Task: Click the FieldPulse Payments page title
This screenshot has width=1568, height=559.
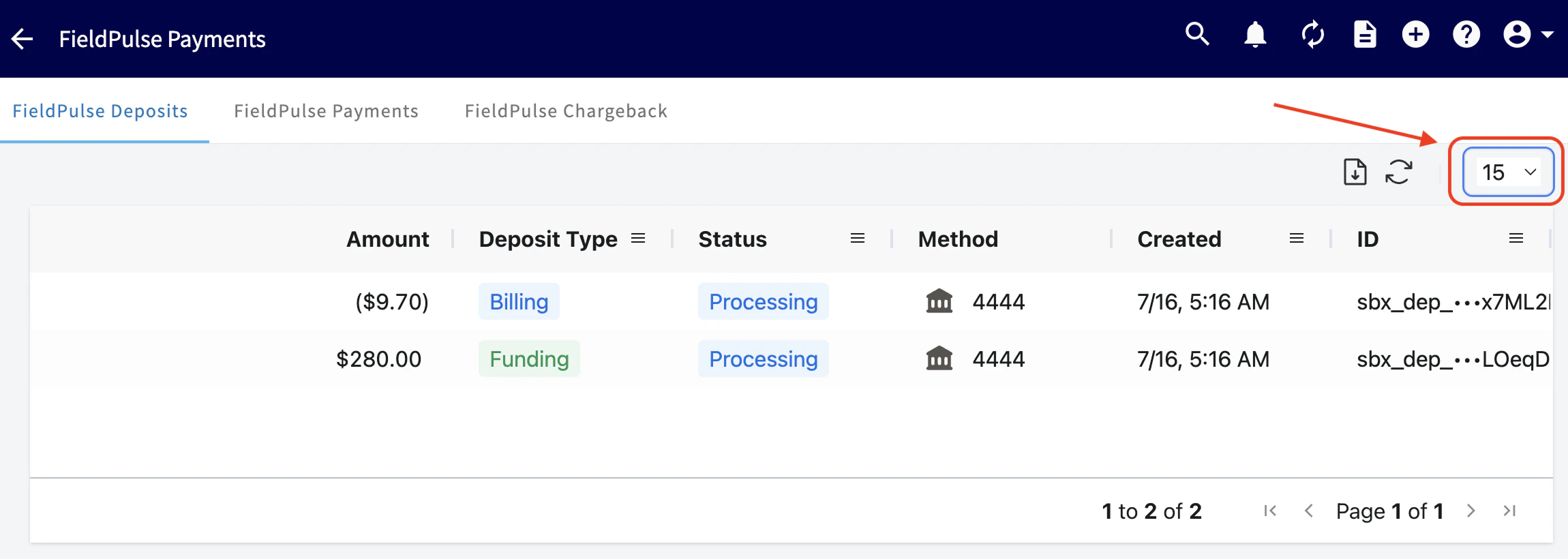Action: point(162,39)
